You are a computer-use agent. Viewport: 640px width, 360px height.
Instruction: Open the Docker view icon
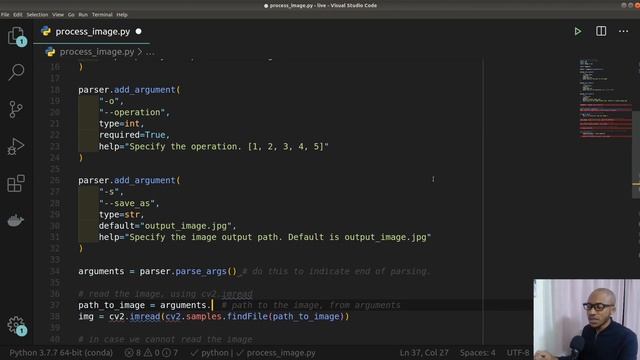tap(16, 220)
